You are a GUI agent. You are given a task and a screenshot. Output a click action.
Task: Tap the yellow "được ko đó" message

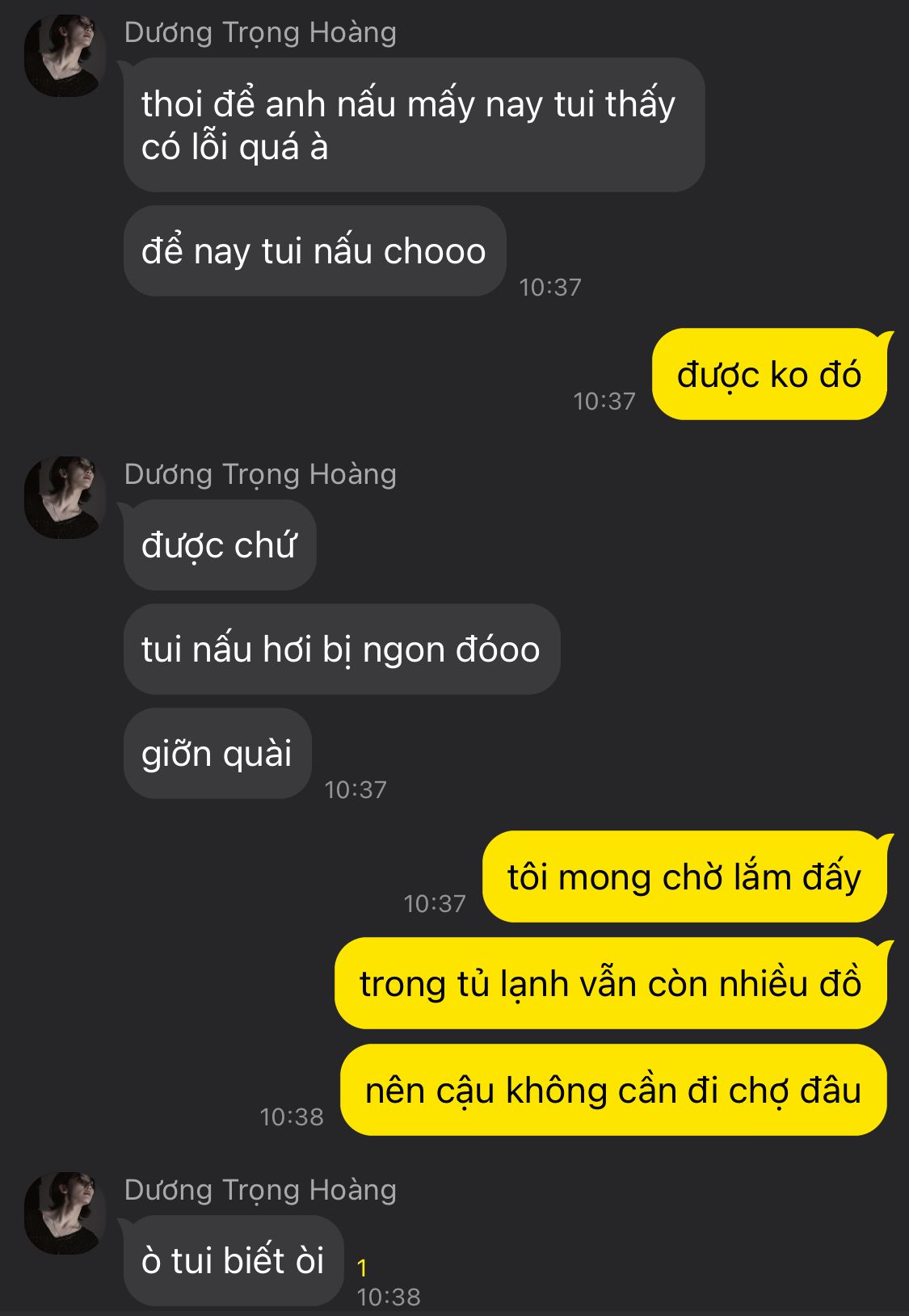[769, 374]
